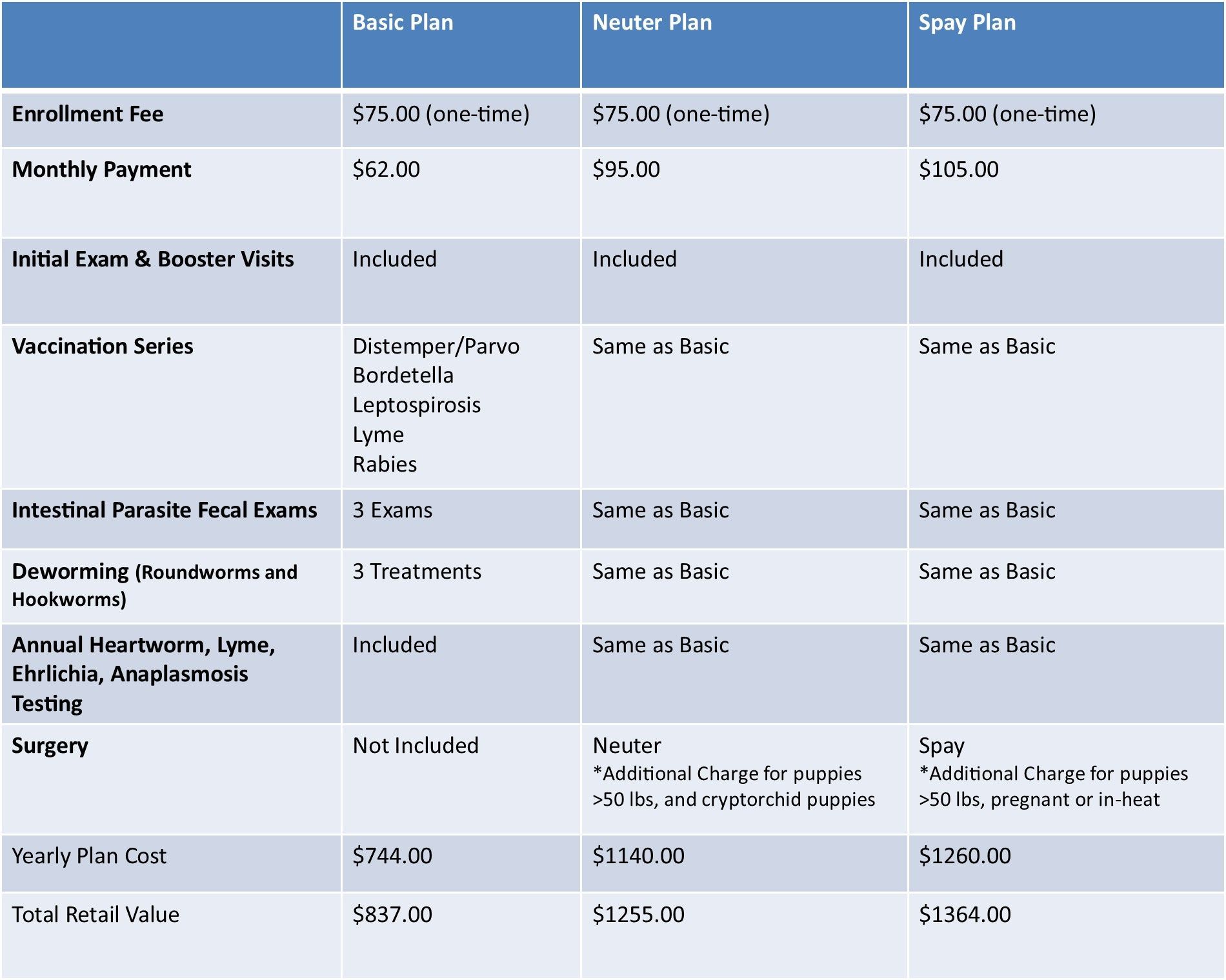Click the $95.00 Neuter monthly payment
The image size is (1226, 980).
(626, 169)
